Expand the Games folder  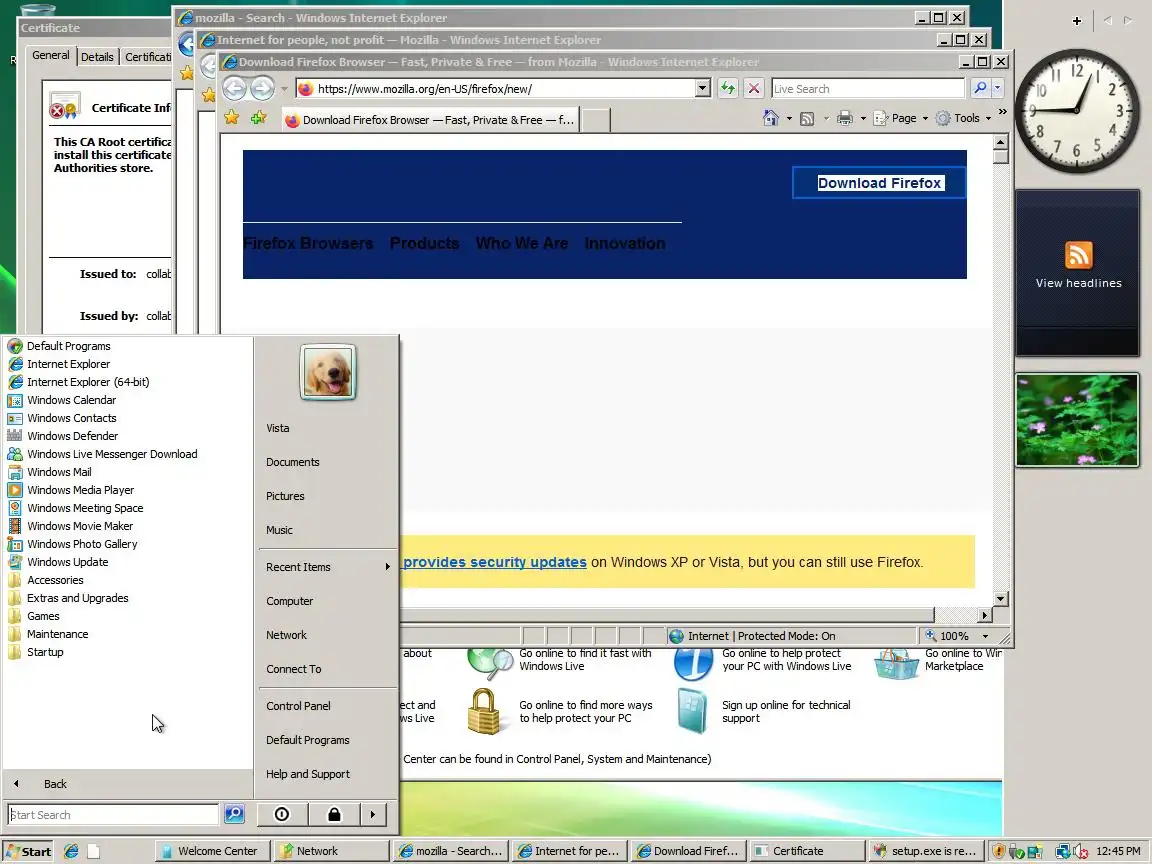coord(43,616)
